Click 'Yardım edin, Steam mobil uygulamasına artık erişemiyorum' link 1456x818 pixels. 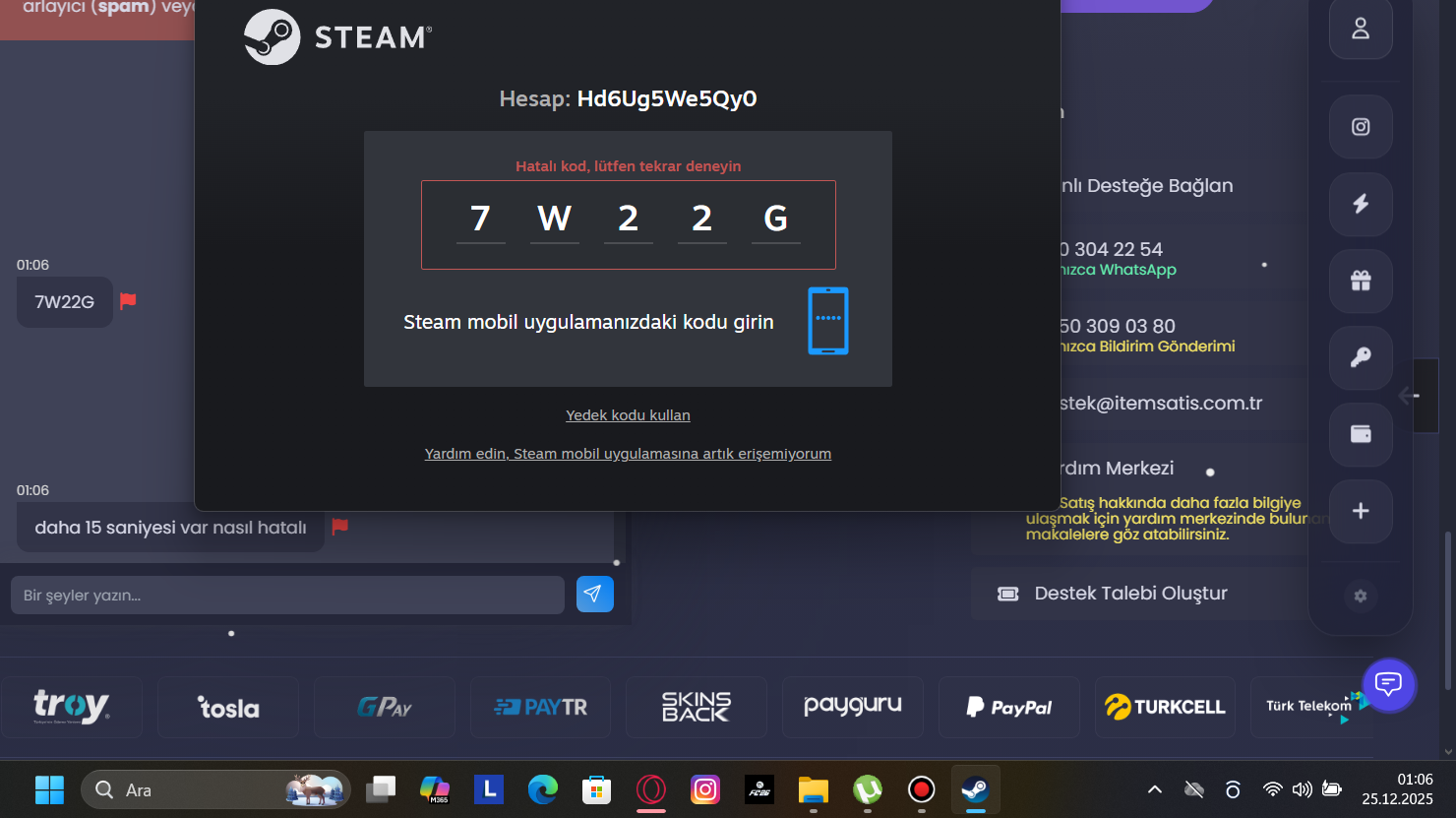[x=628, y=454]
